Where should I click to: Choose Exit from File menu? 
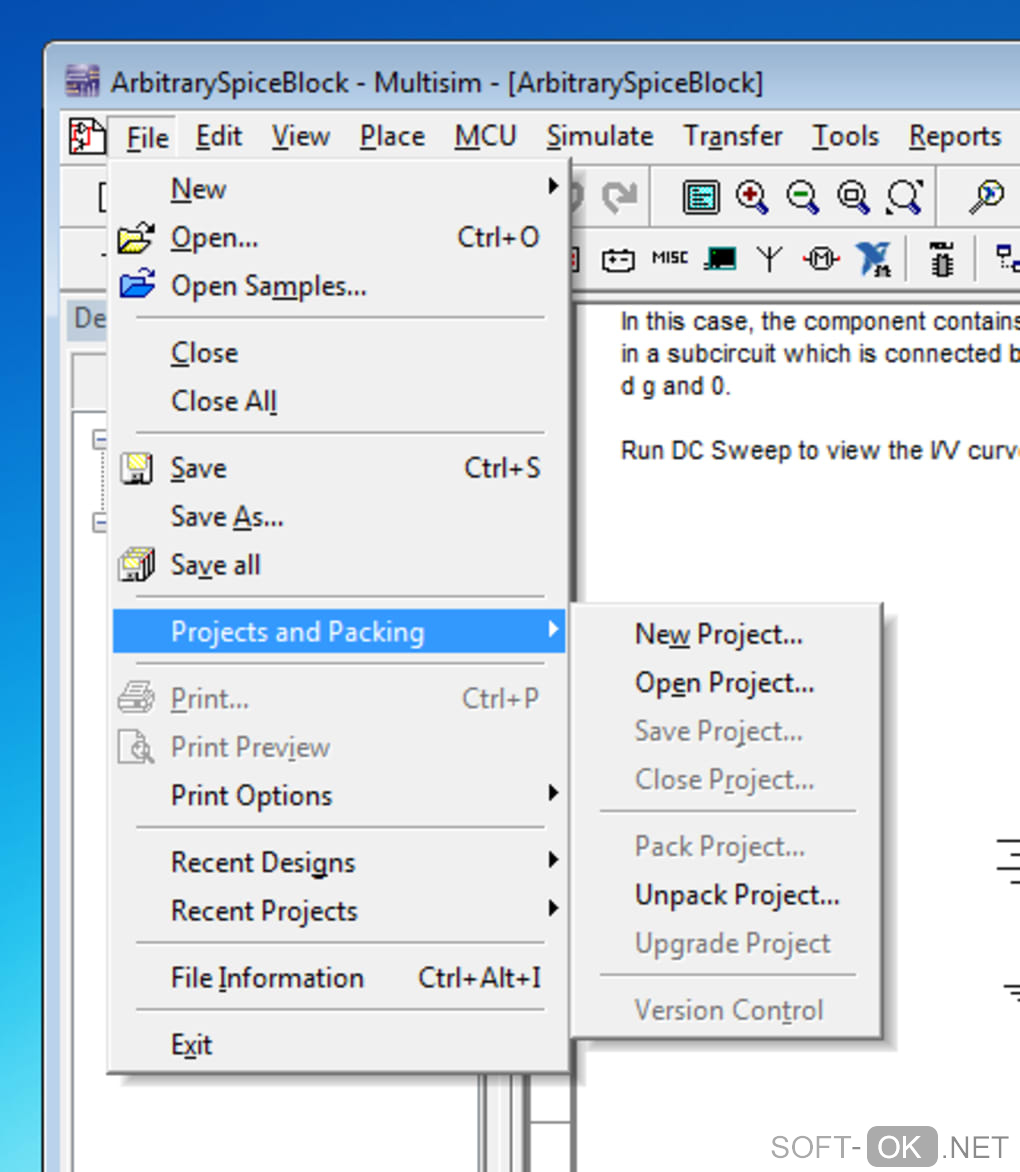[x=339, y=1044]
